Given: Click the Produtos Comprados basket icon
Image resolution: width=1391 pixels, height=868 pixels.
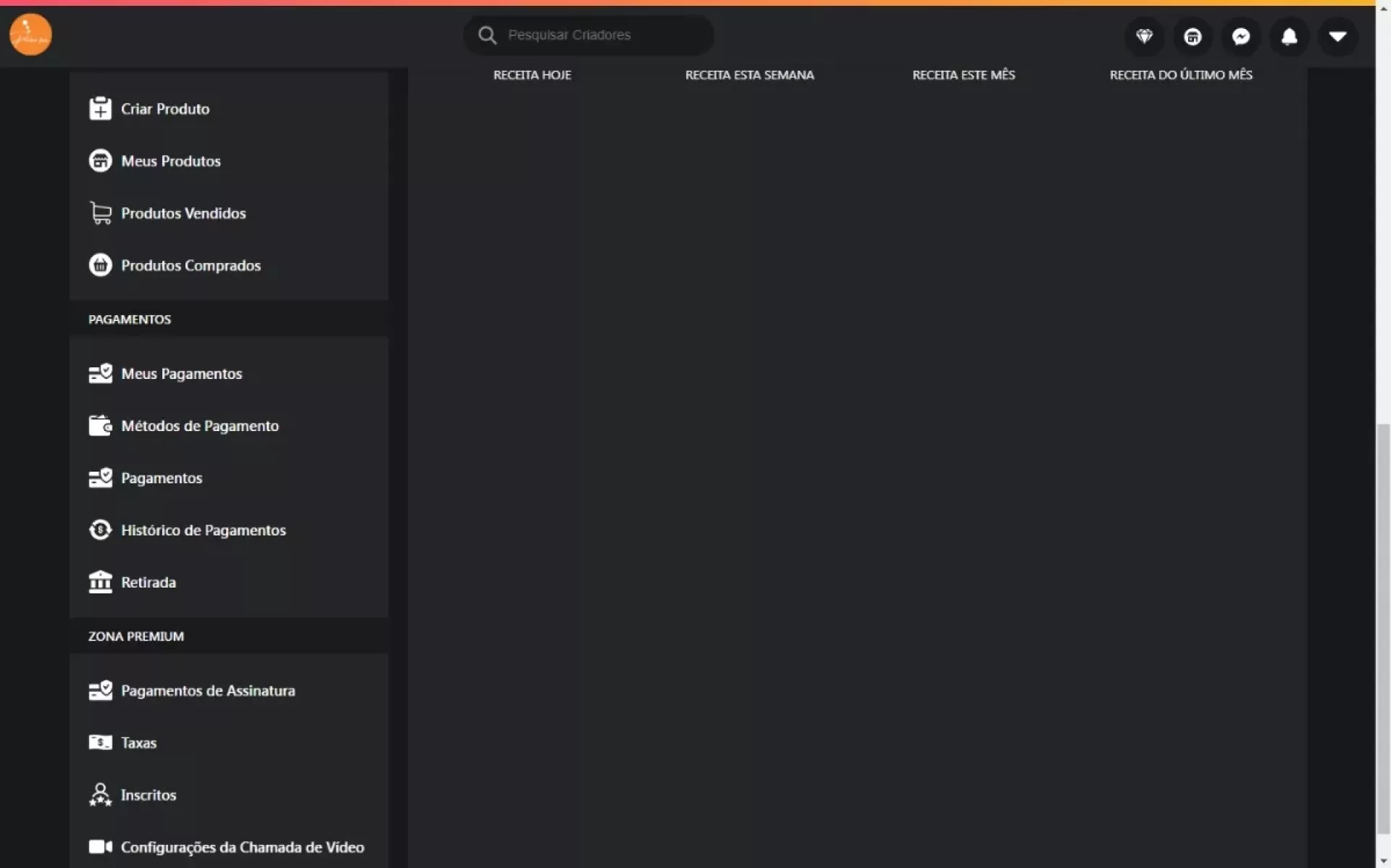Looking at the screenshot, I should [x=100, y=265].
